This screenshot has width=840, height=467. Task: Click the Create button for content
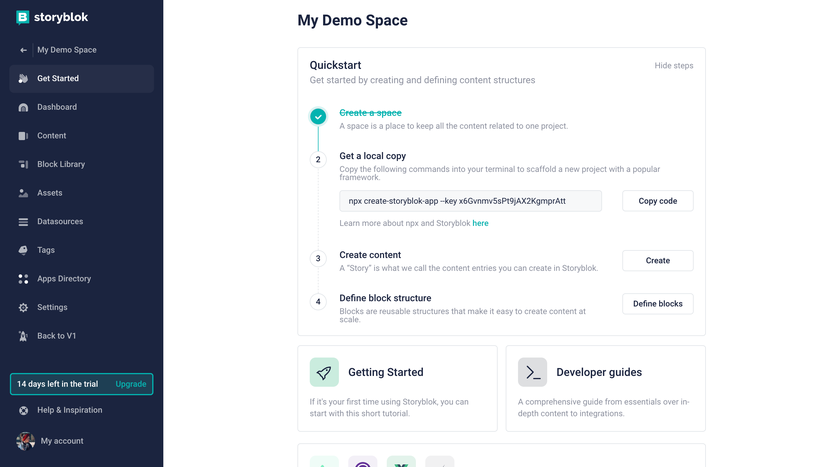[657, 260]
